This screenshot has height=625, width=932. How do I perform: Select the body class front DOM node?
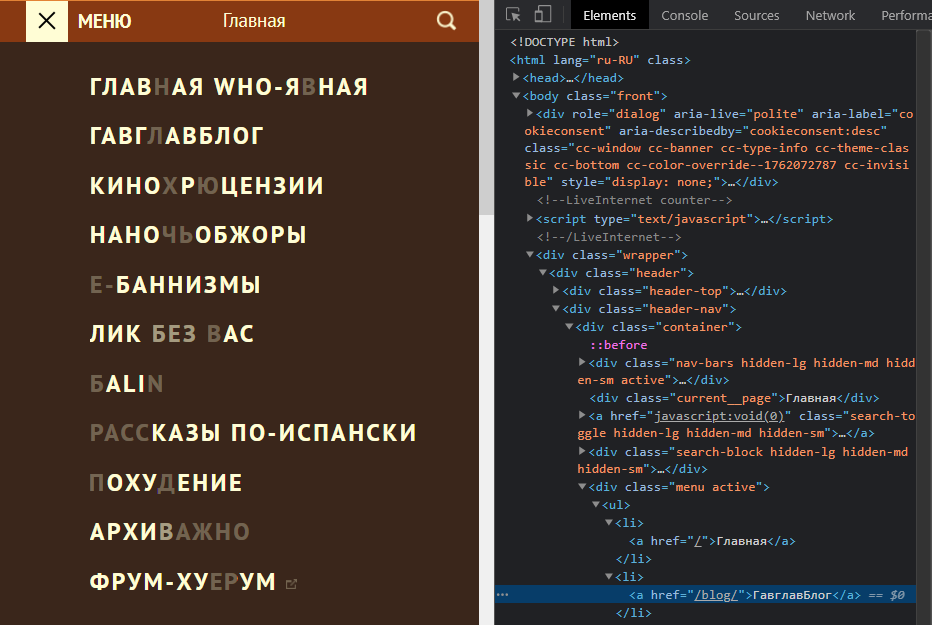[x=594, y=96]
